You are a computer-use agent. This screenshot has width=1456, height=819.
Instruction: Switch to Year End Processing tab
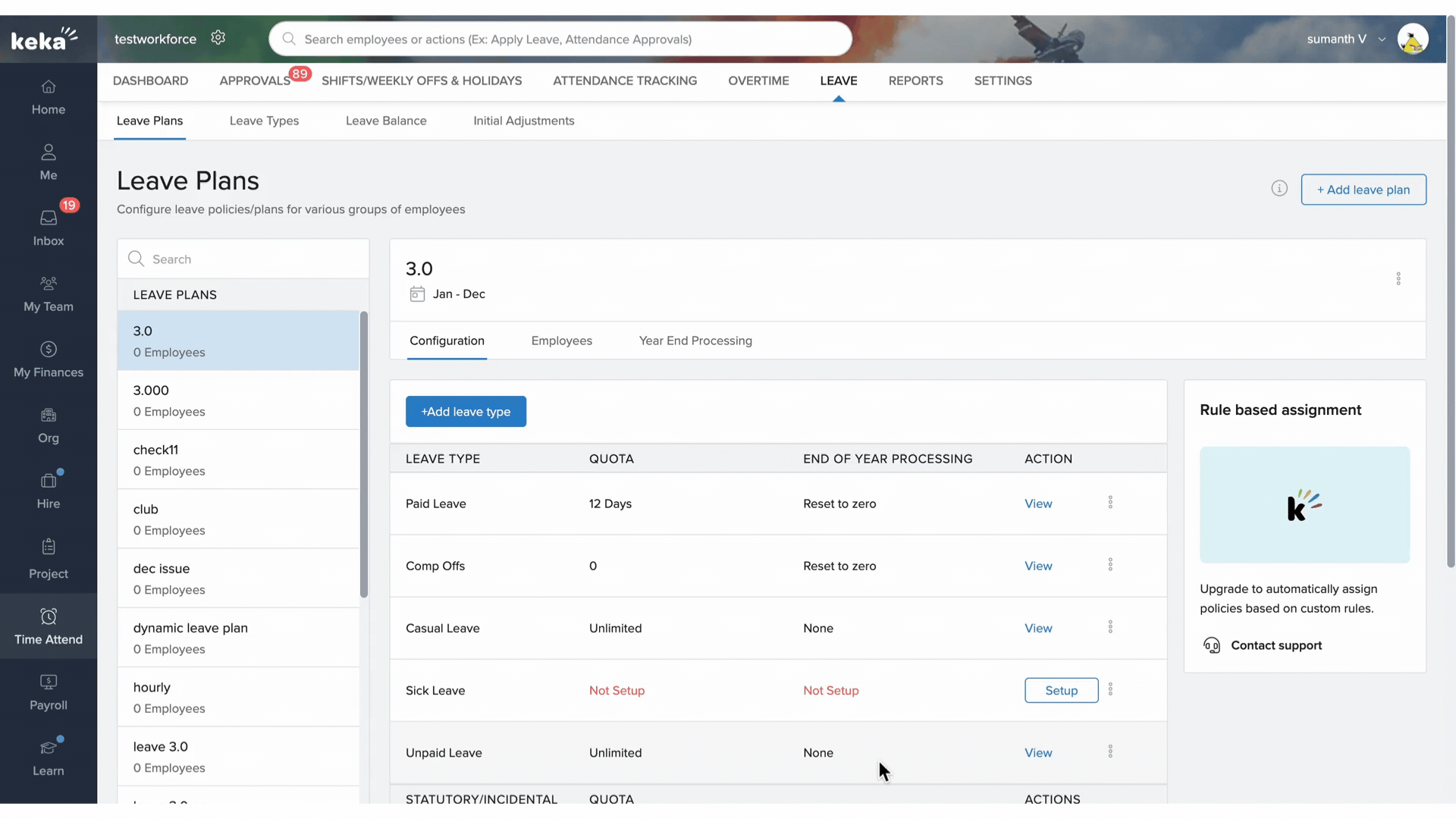coord(695,340)
